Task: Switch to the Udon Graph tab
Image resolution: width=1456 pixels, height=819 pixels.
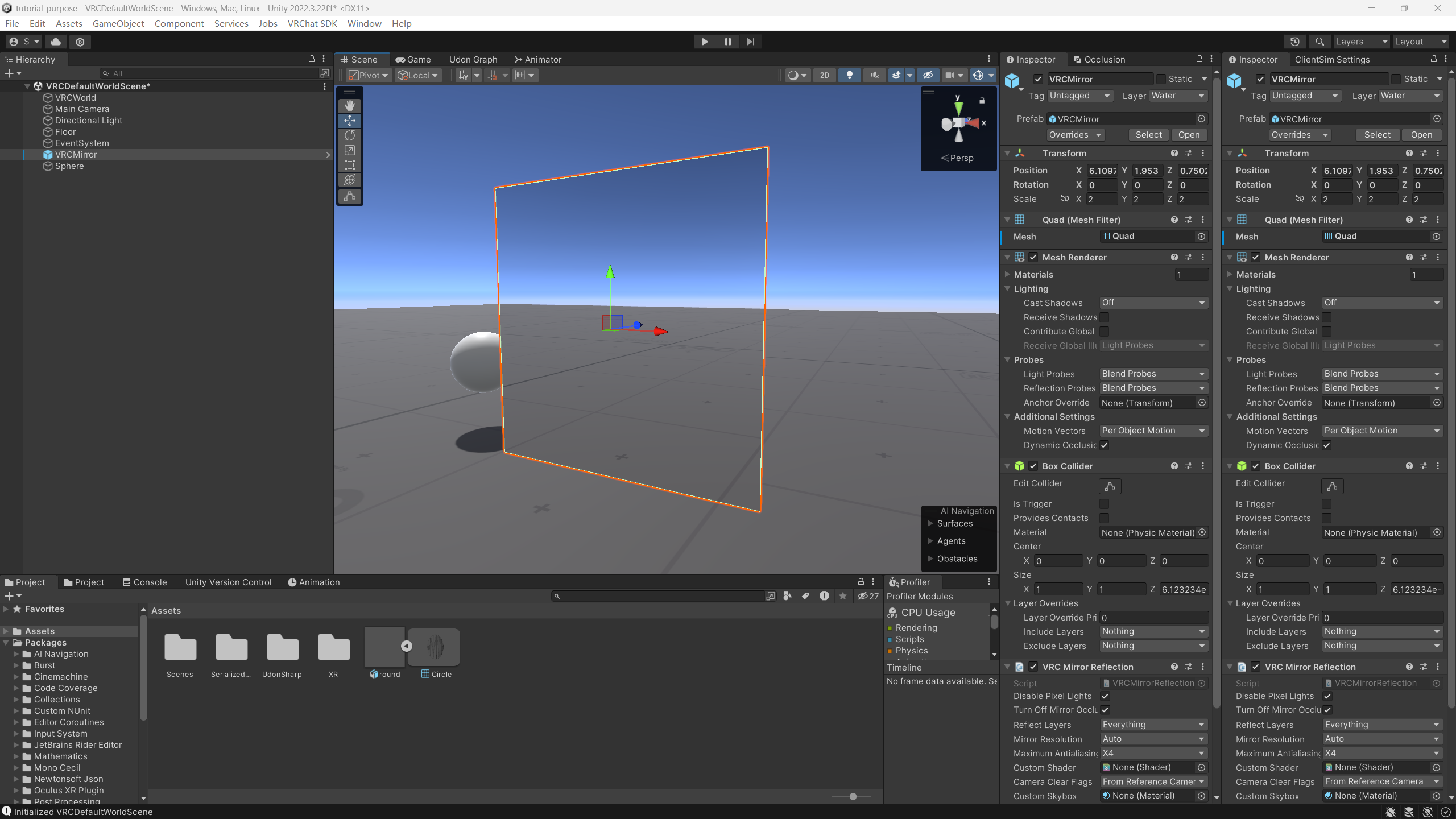Action: point(473,59)
